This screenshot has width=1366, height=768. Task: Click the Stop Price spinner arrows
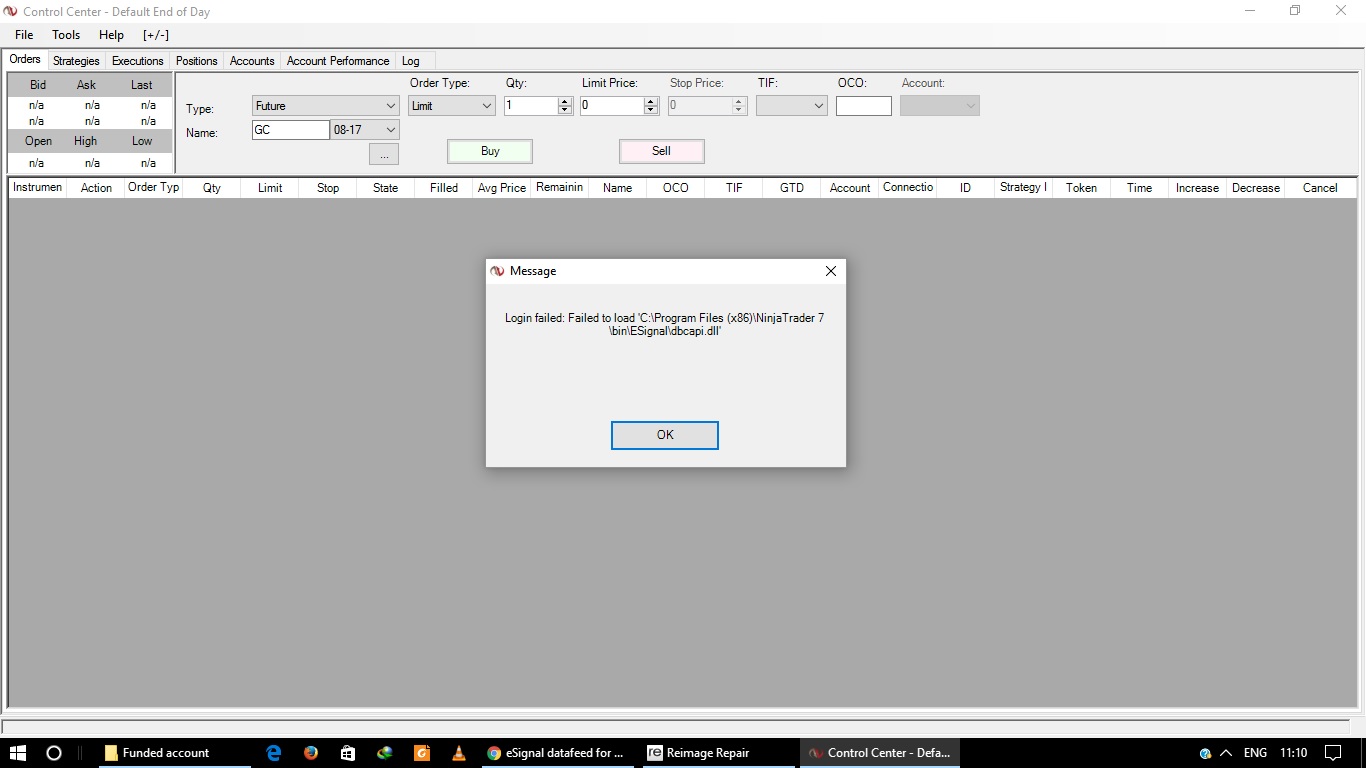coord(740,105)
